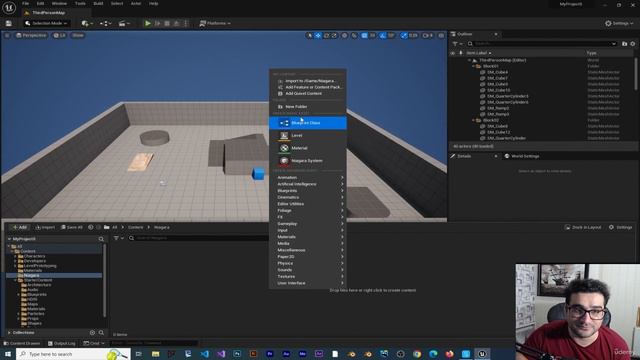Screen dimensions: 640x360
Task: Expand the Animation submenu
Action: coord(308,178)
